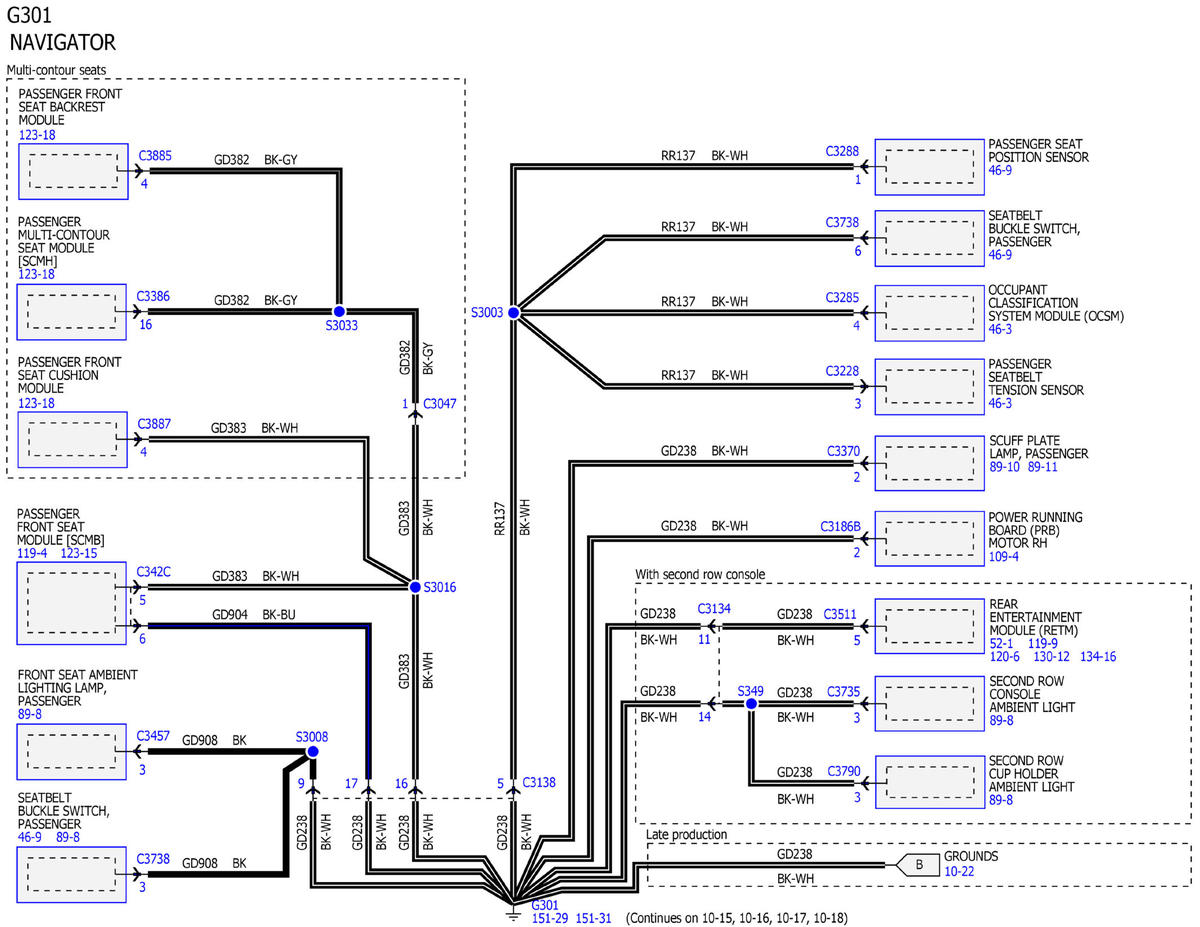Select the Passenger Front Seat Module SCMB box
Viewport: 1200px width, 927px height.
(72, 603)
